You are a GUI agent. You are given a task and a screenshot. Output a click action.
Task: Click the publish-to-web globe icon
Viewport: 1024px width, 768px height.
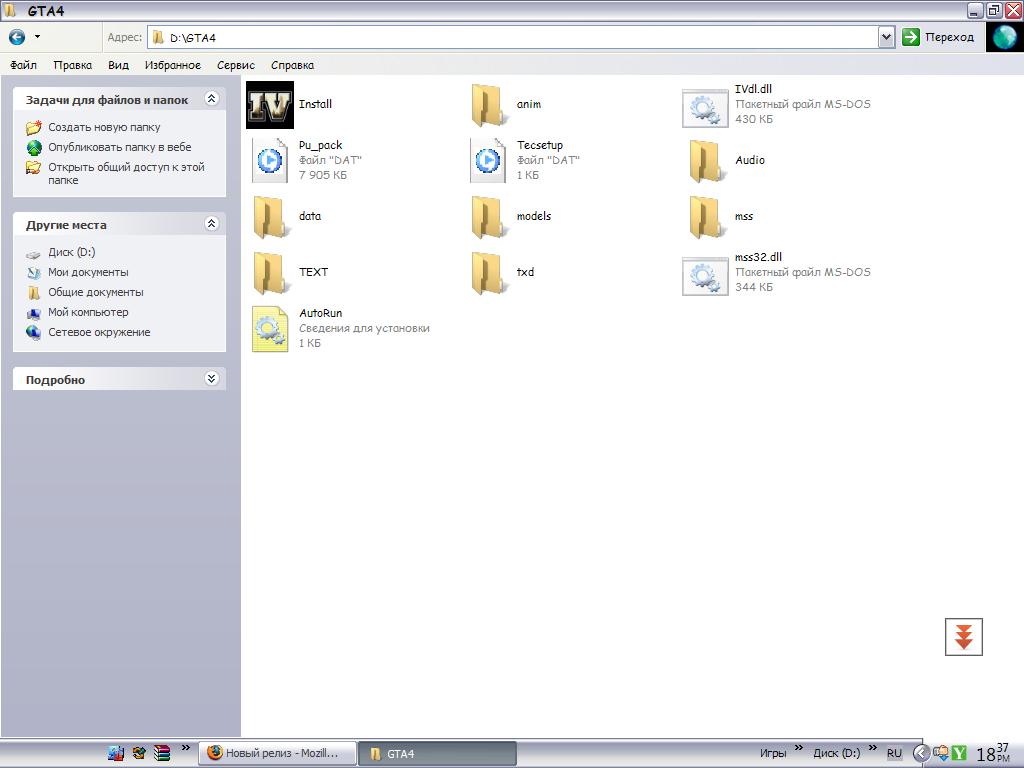pos(33,148)
